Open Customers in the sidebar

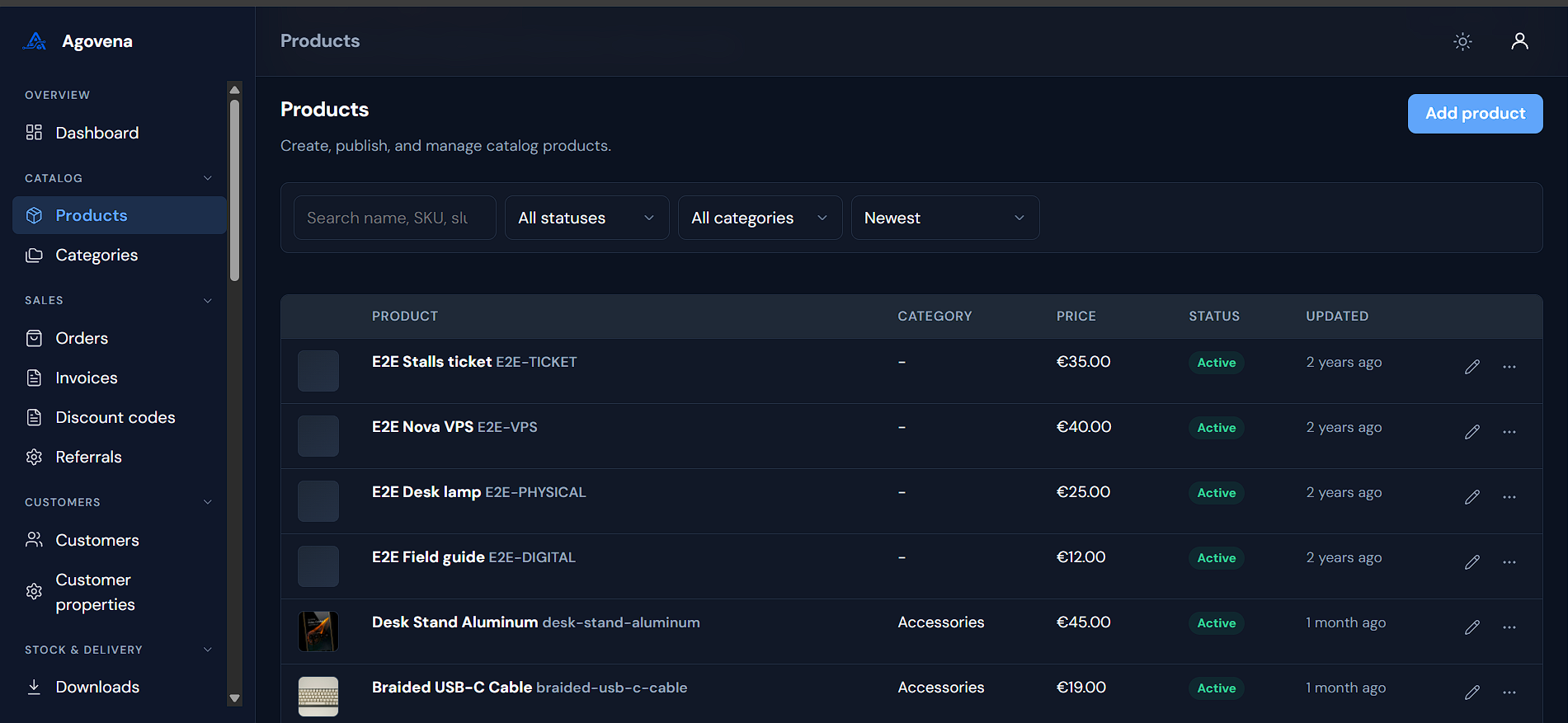(x=120, y=540)
